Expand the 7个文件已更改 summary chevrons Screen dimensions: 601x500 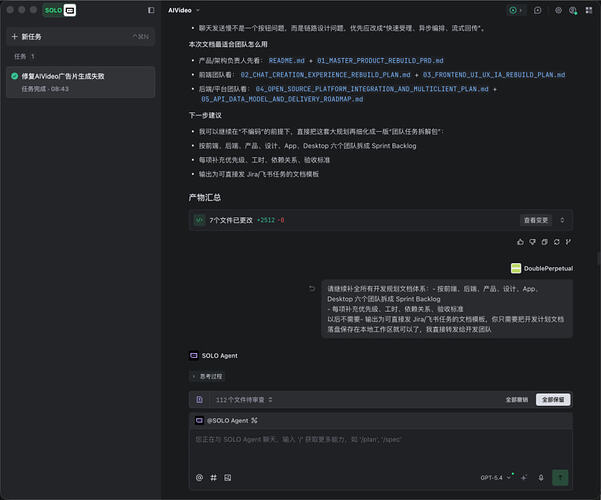click(562, 220)
